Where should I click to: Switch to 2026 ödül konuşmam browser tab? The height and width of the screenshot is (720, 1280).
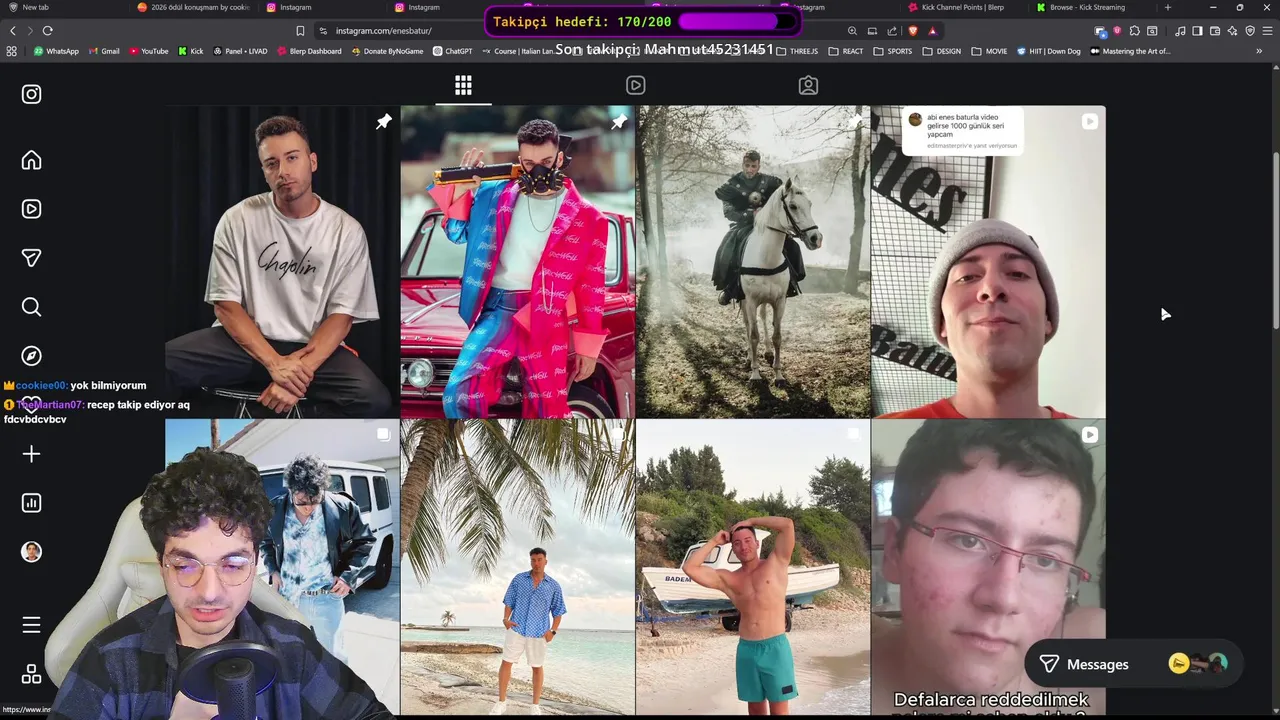192,7
